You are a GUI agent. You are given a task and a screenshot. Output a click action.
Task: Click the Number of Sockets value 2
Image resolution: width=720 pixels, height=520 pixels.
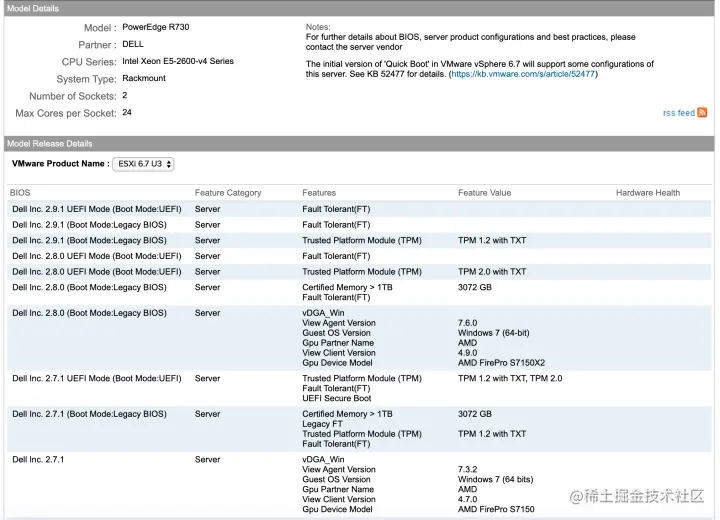point(124,96)
